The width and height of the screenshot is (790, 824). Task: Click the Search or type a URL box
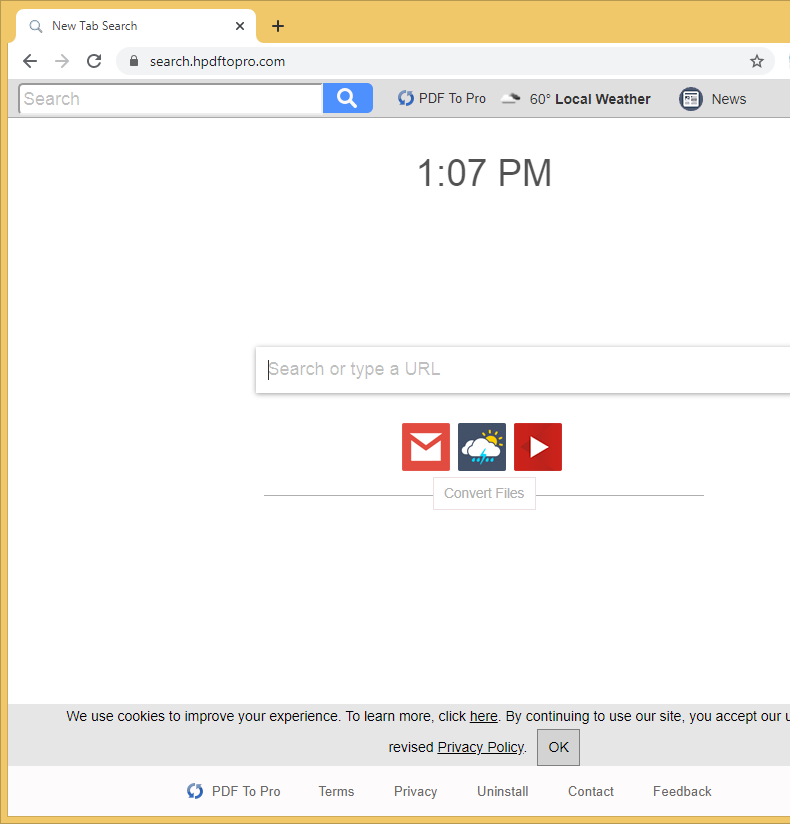tap(522, 369)
